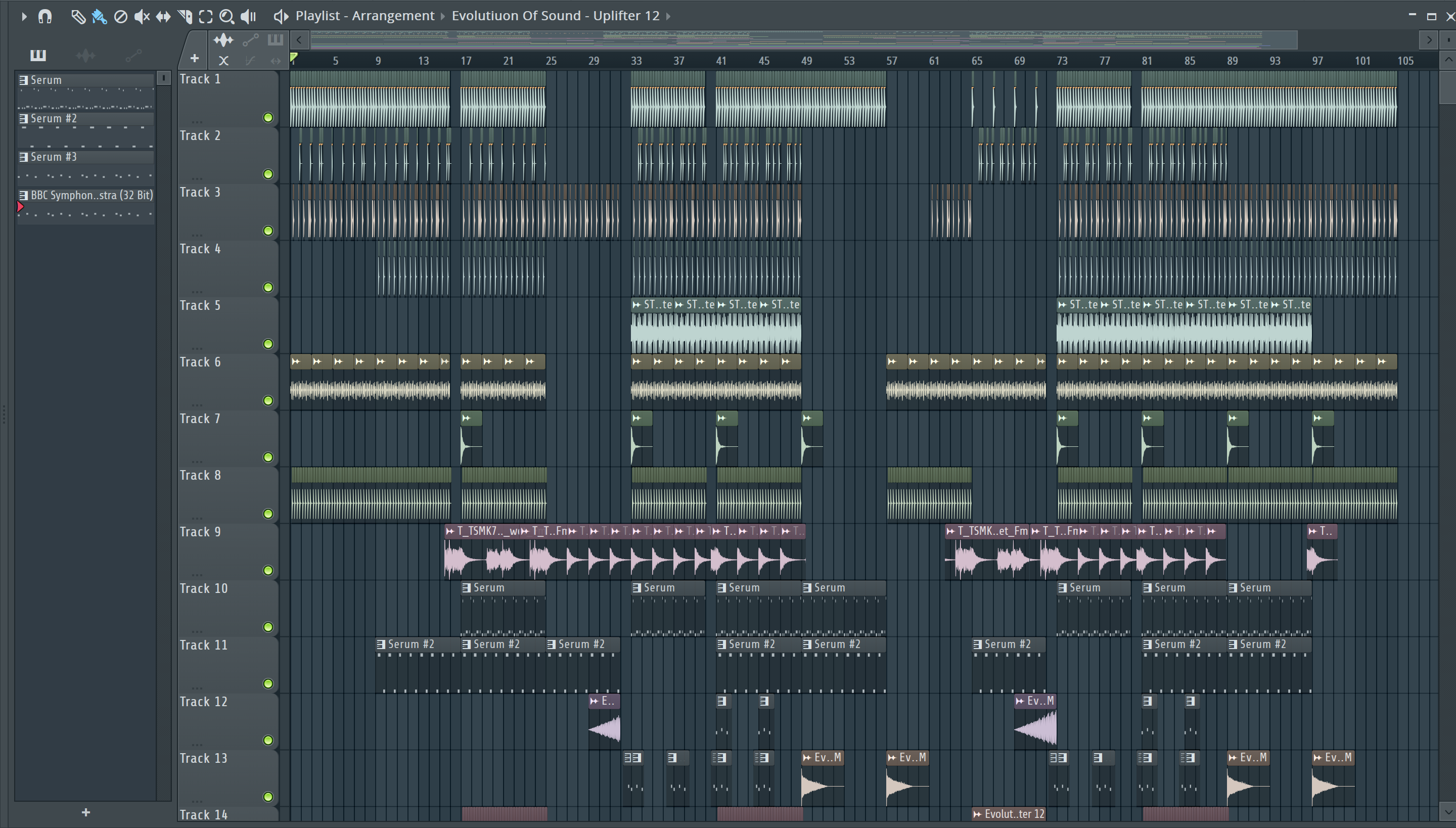
Task: Select the Zoom tool
Action: [227, 17]
